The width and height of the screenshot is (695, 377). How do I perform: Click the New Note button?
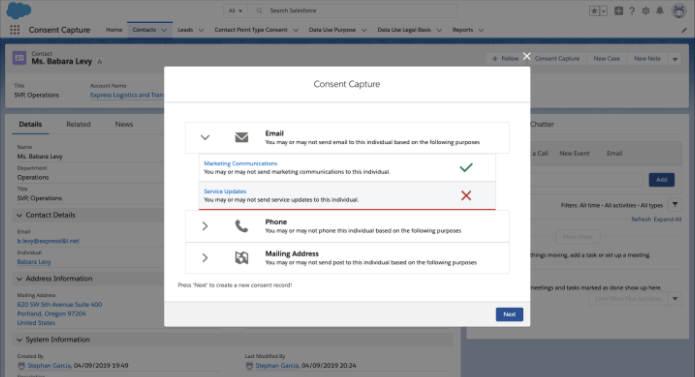647,58
